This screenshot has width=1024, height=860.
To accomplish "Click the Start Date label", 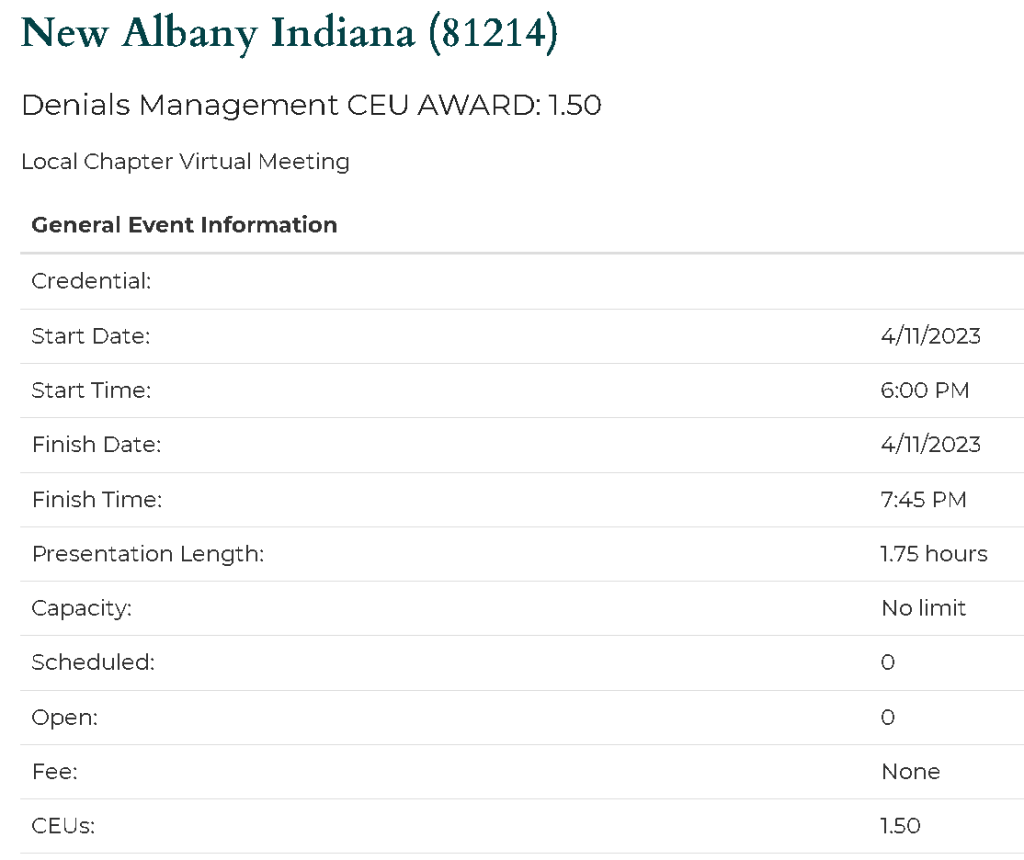I will [90, 336].
